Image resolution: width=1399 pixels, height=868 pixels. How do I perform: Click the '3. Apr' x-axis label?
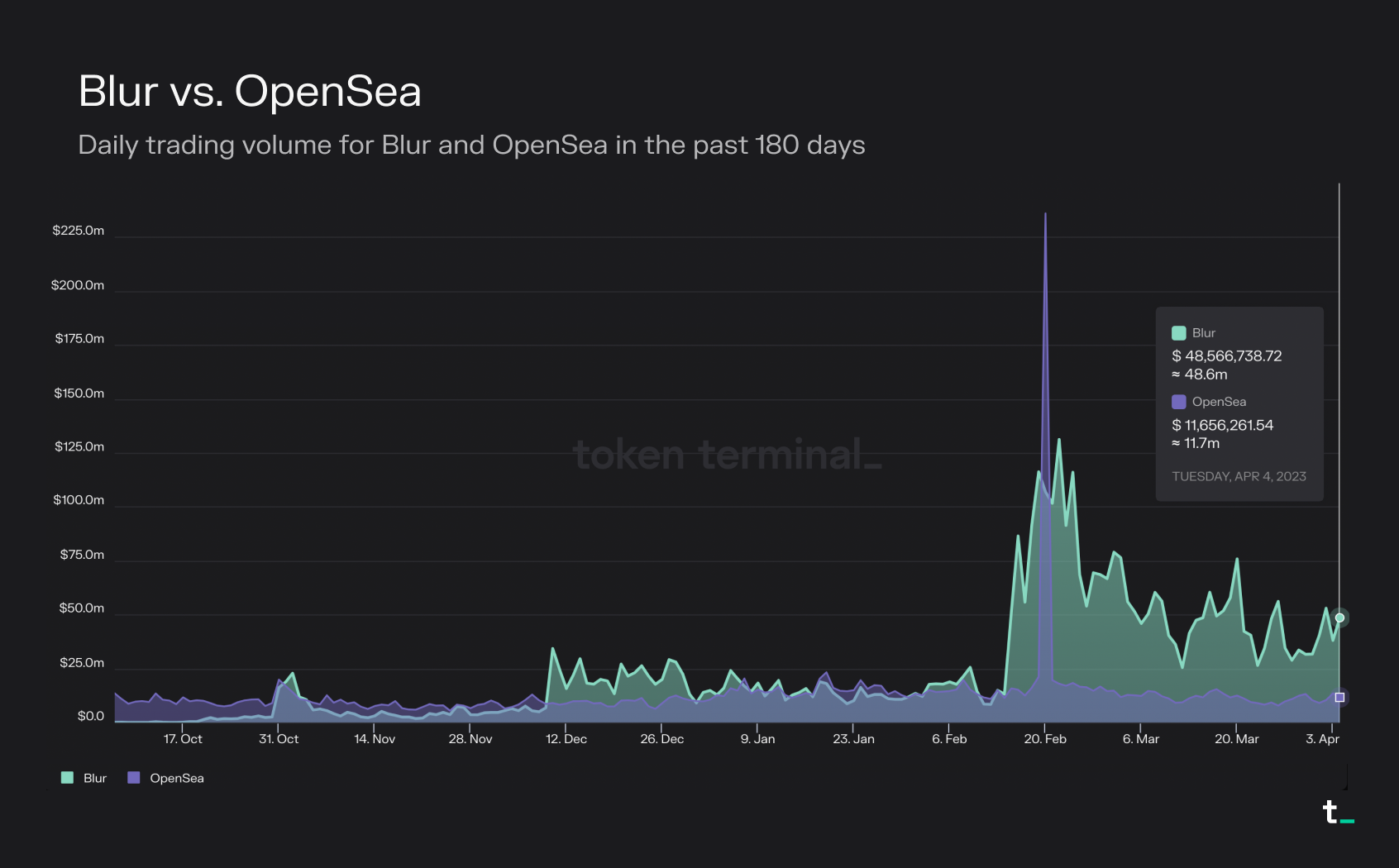coord(1323,739)
